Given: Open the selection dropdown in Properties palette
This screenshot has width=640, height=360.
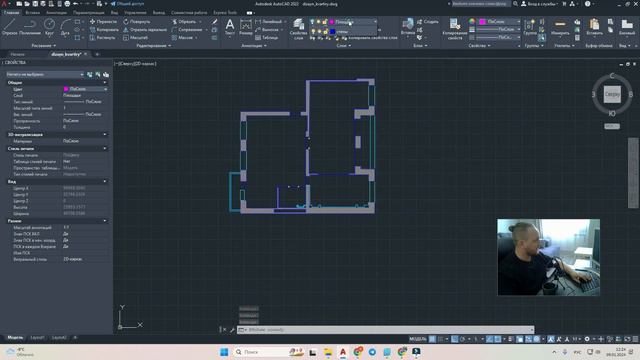Looking at the screenshot, I should [x=45, y=74].
